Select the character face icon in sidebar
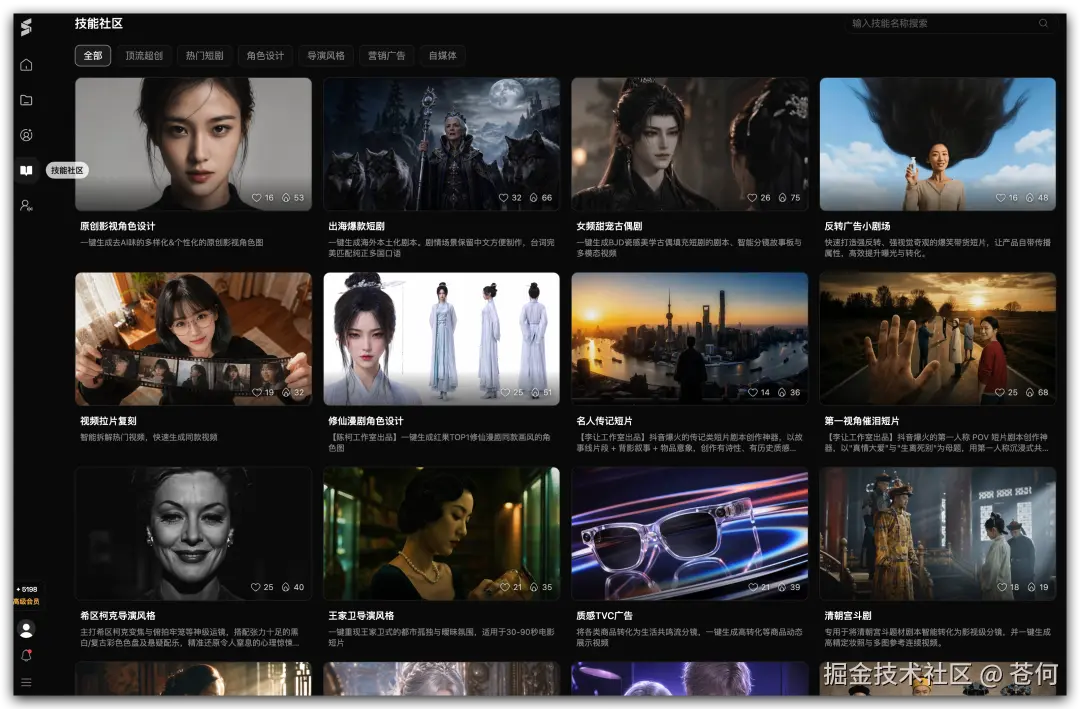 26,135
